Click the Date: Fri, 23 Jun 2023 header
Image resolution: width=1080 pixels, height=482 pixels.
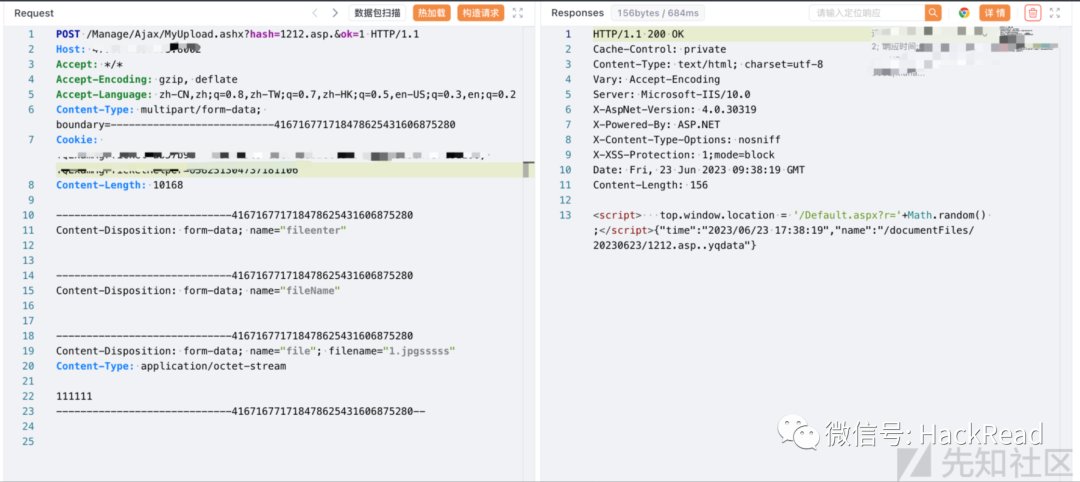point(698,169)
